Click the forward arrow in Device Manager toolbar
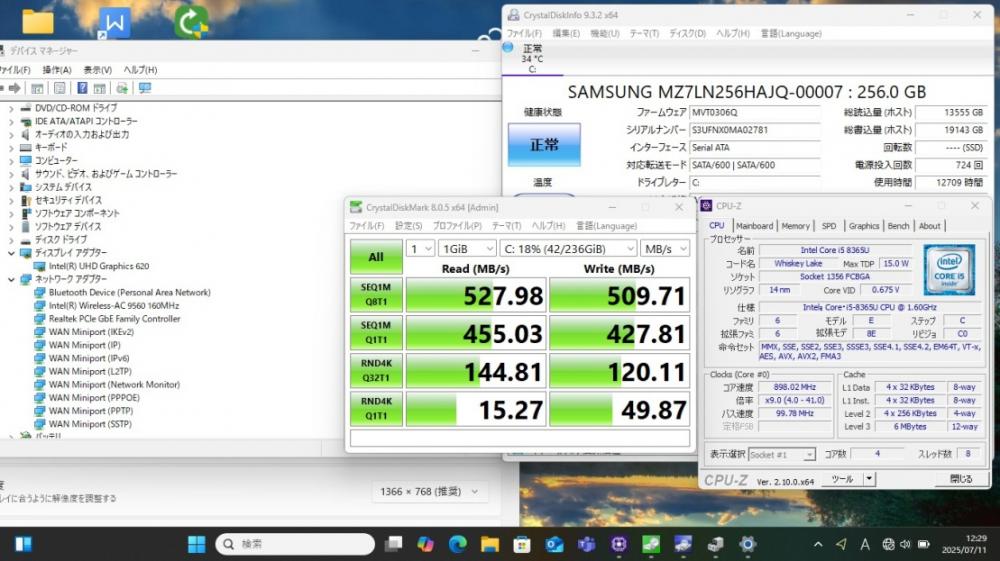The height and width of the screenshot is (561, 1000). pyautogui.click(x=14, y=88)
